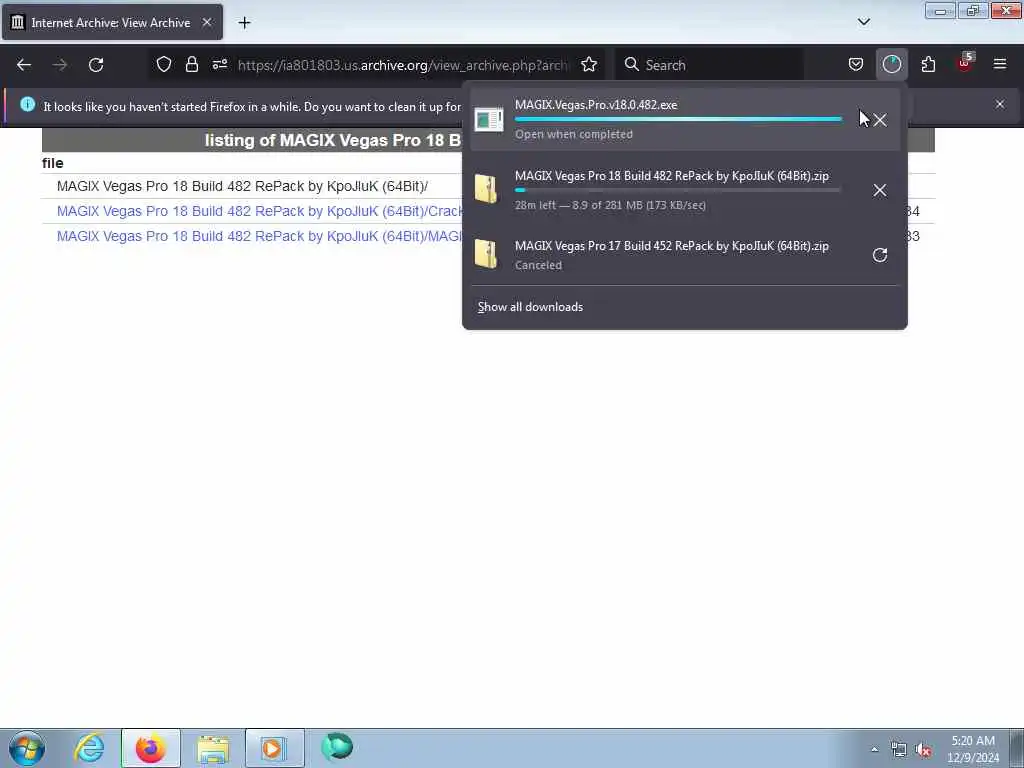This screenshot has width=1024, height=768.
Task: Open the uBlock extension icon with badge
Action: point(965,63)
